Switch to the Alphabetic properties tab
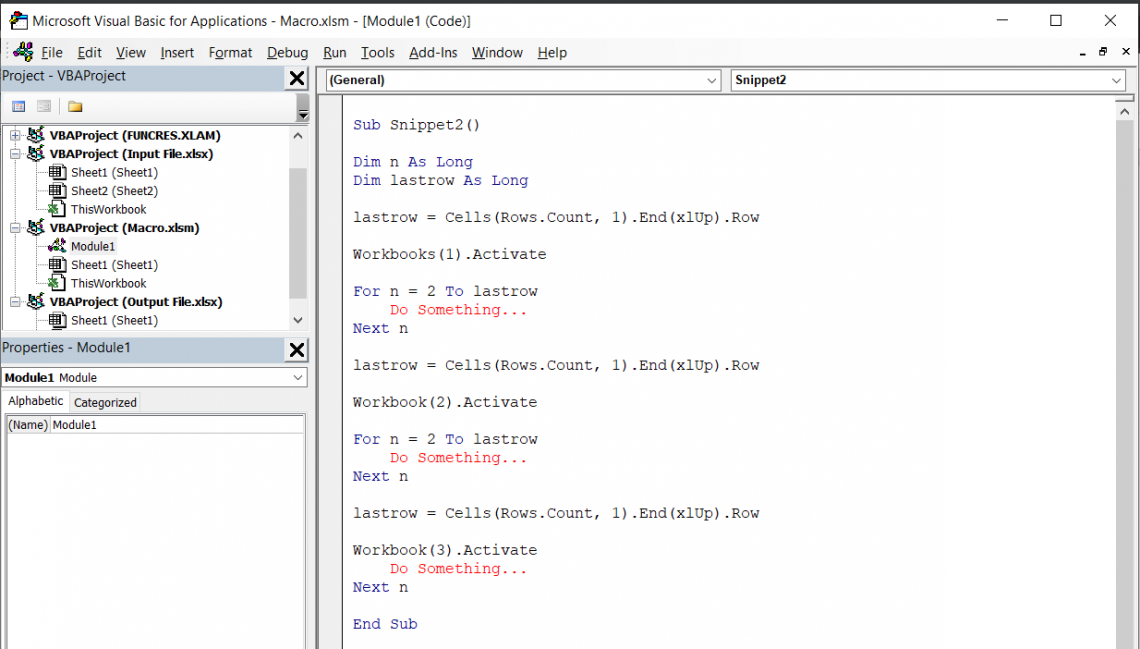The image size is (1140, 649). (36, 401)
